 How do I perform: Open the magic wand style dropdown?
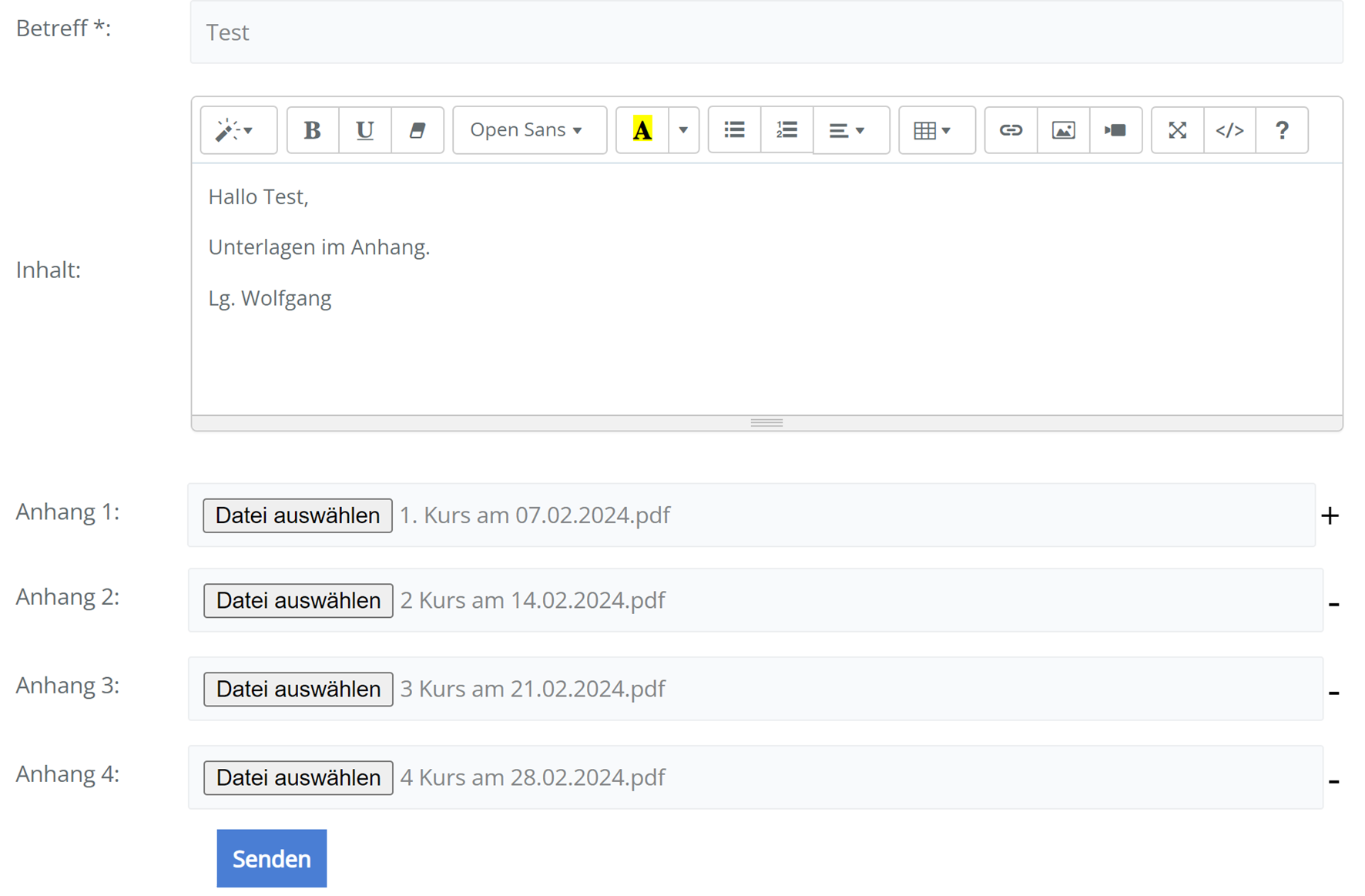(238, 130)
